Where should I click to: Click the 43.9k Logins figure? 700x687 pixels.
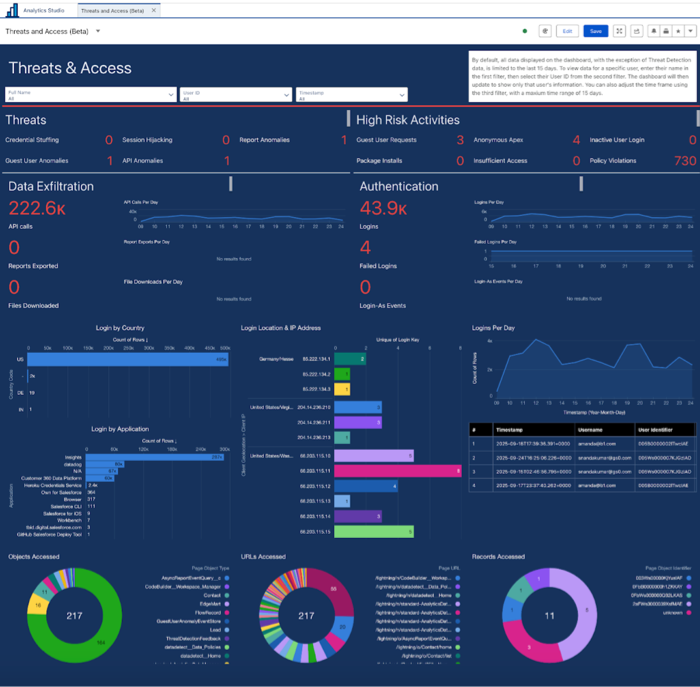[x=383, y=208]
